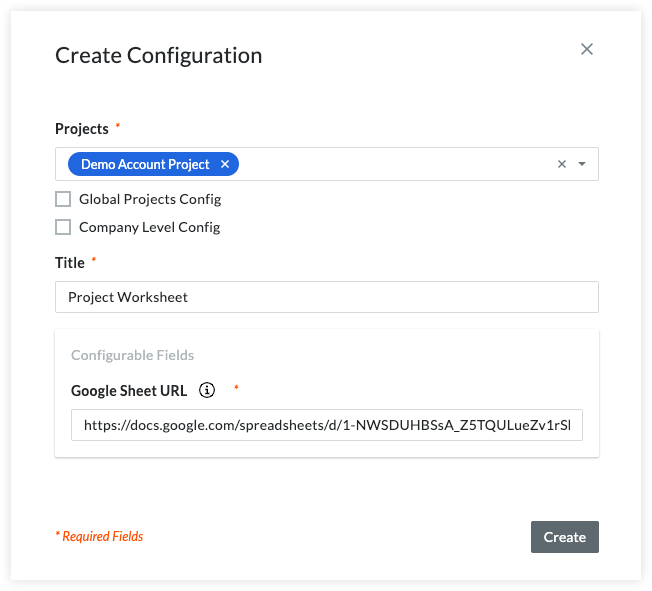The image size is (652, 591).
Task: Enable the Global Projects Config checkbox
Action: (x=63, y=199)
